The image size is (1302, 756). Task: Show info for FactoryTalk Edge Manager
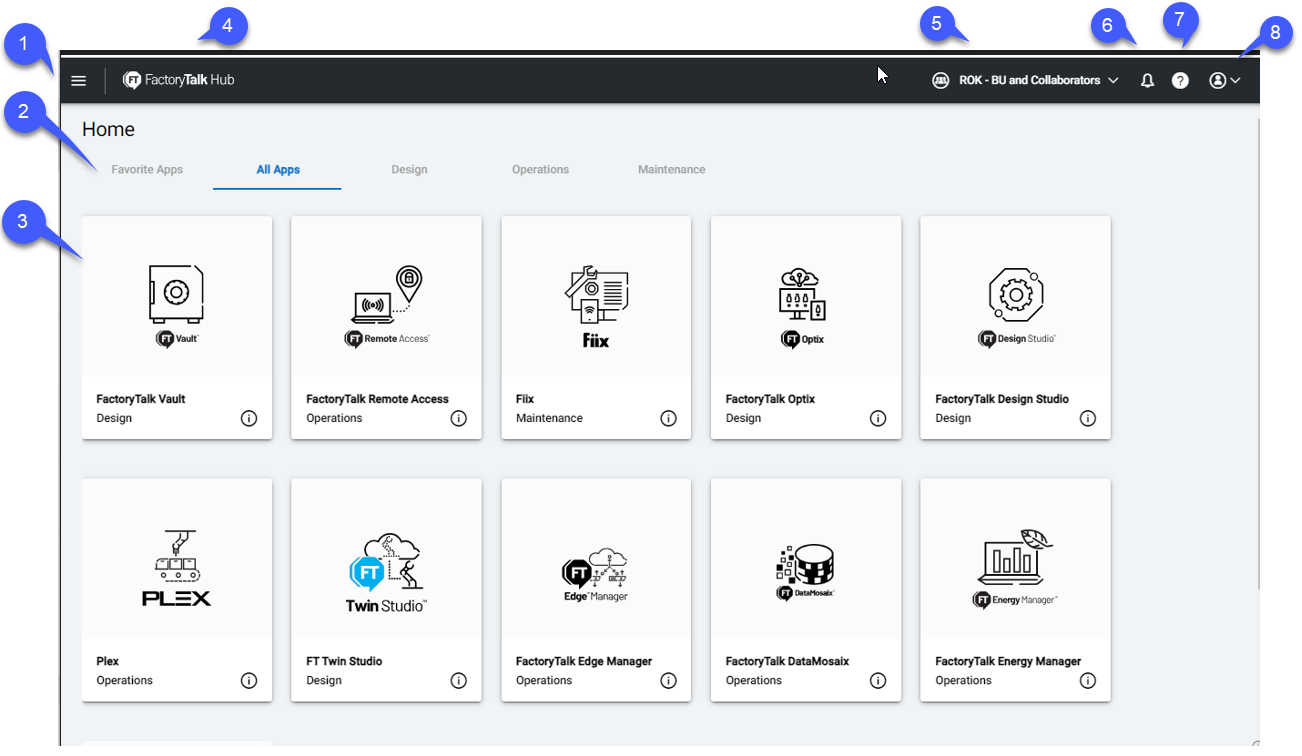click(x=669, y=680)
